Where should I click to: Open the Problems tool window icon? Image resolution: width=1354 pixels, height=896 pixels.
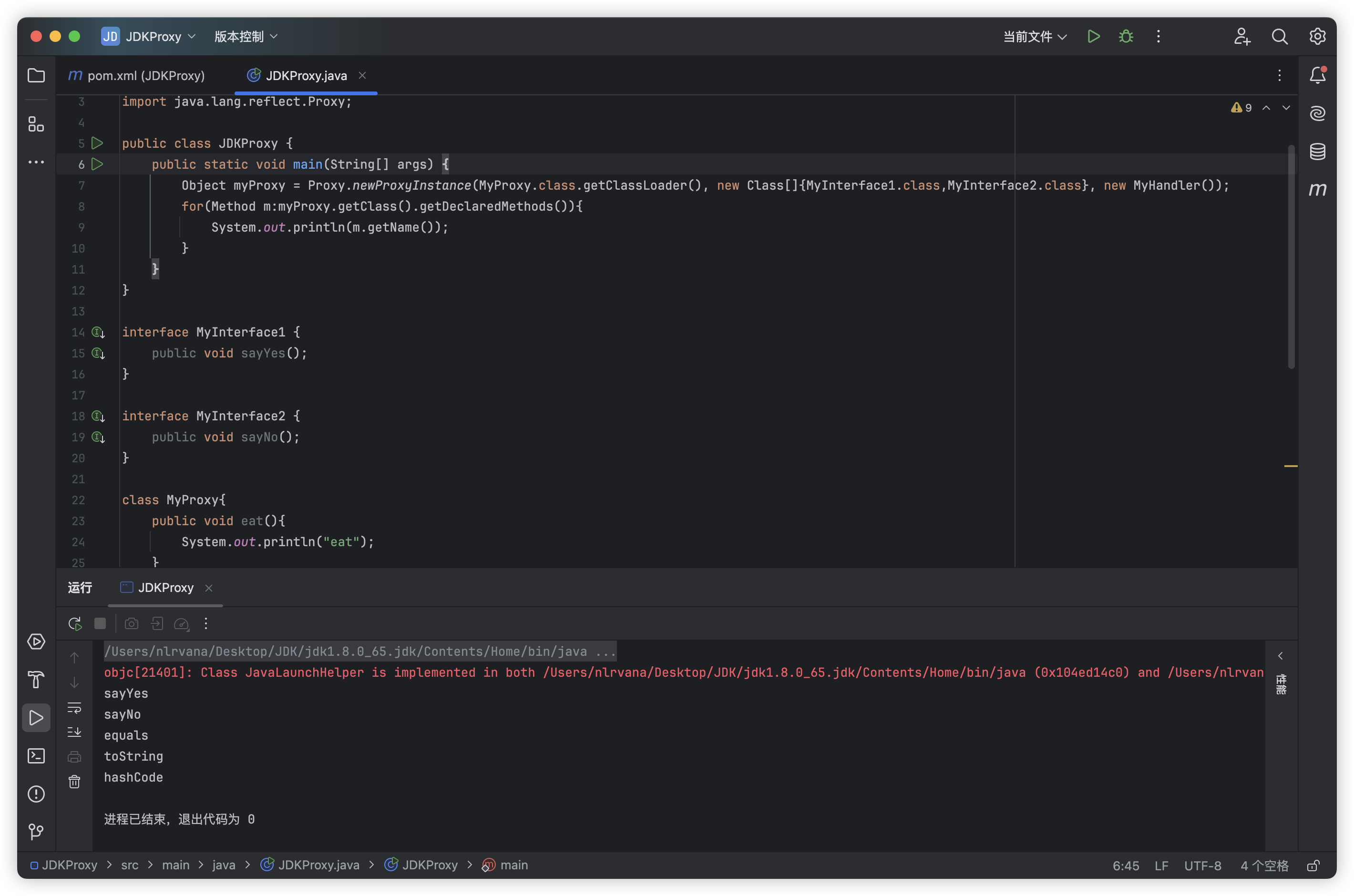coord(36,794)
